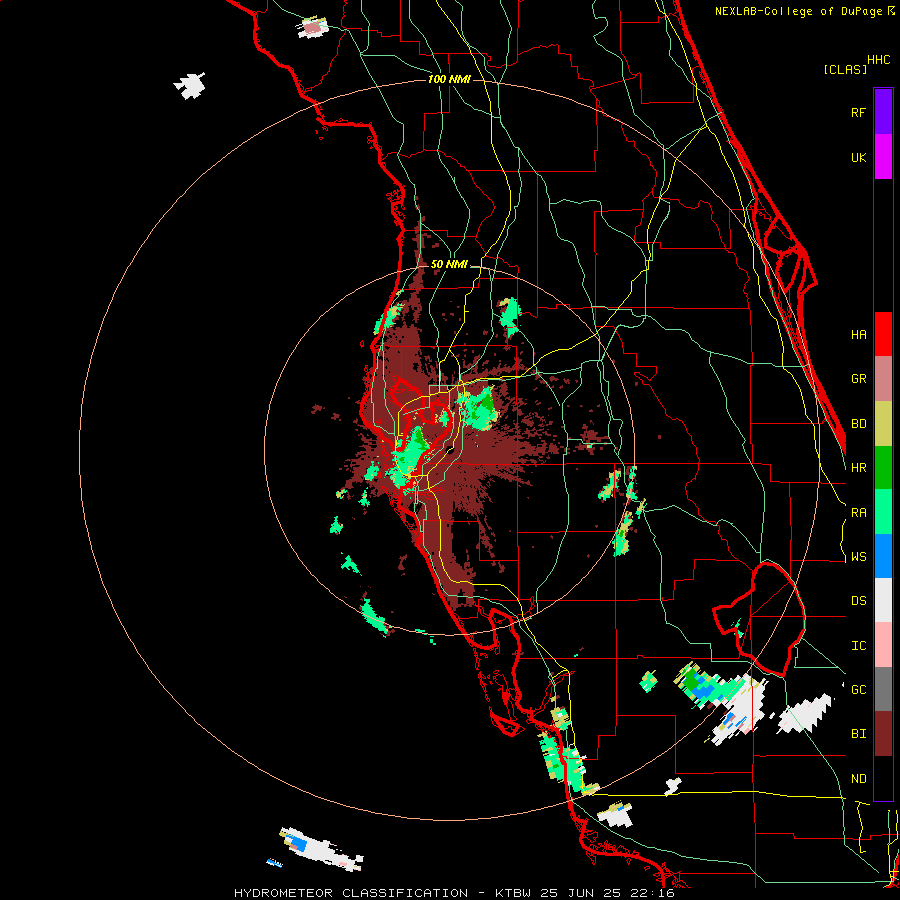Click the ND black legend swatch
The width and height of the screenshot is (900, 900).
883,778
